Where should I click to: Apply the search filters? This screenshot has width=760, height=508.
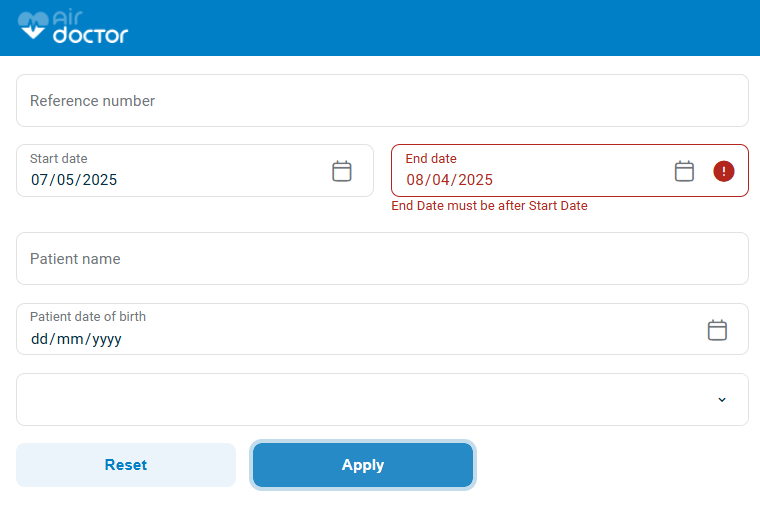point(363,465)
